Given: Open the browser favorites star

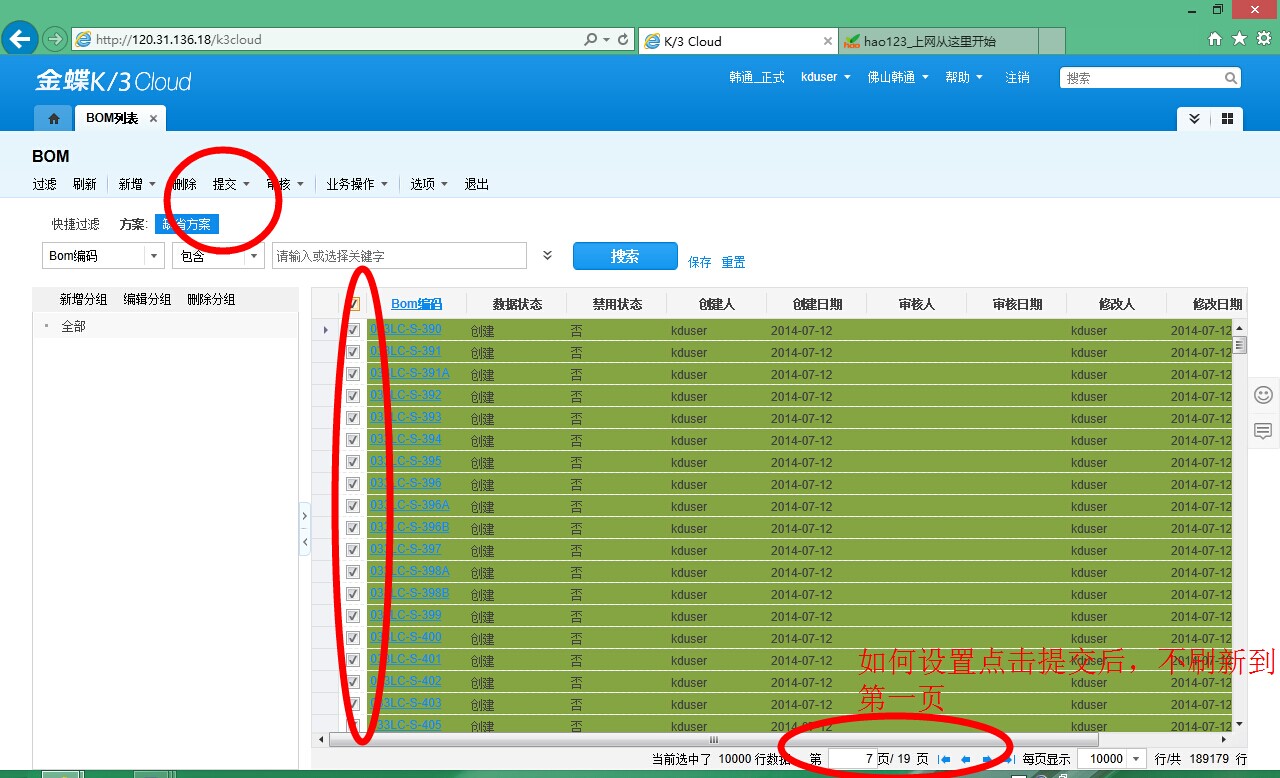Looking at the screenshot, I should pyautogui.click(x=1239, y=39).
